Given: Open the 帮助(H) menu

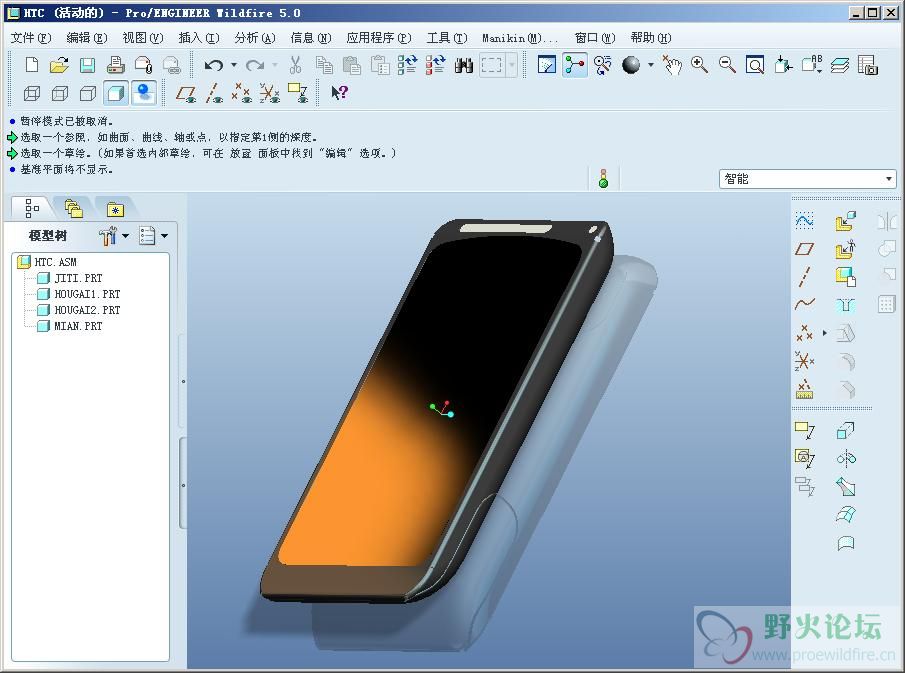Looking at the screenshot, I should (x=650, y=38).
